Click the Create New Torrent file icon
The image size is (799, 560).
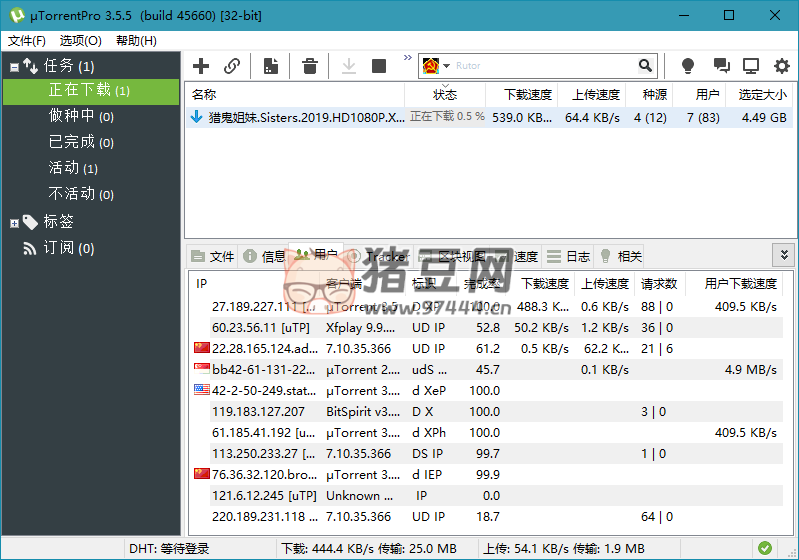(x=270, y=66)
